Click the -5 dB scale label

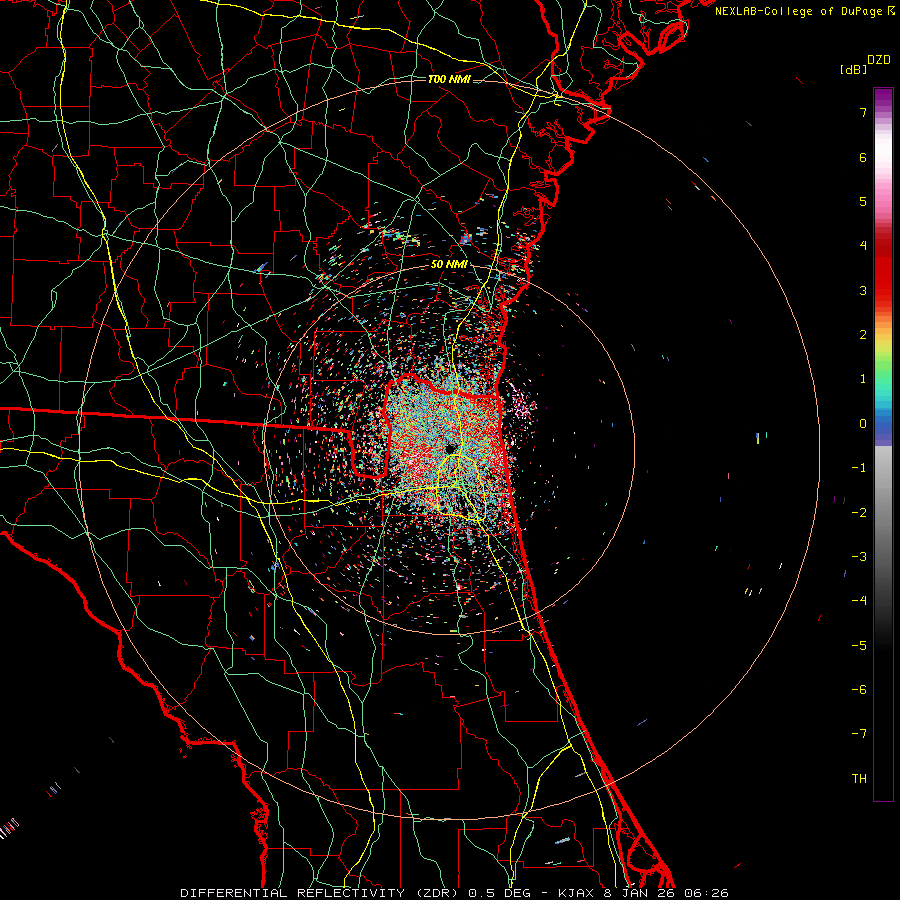point(859,646)
